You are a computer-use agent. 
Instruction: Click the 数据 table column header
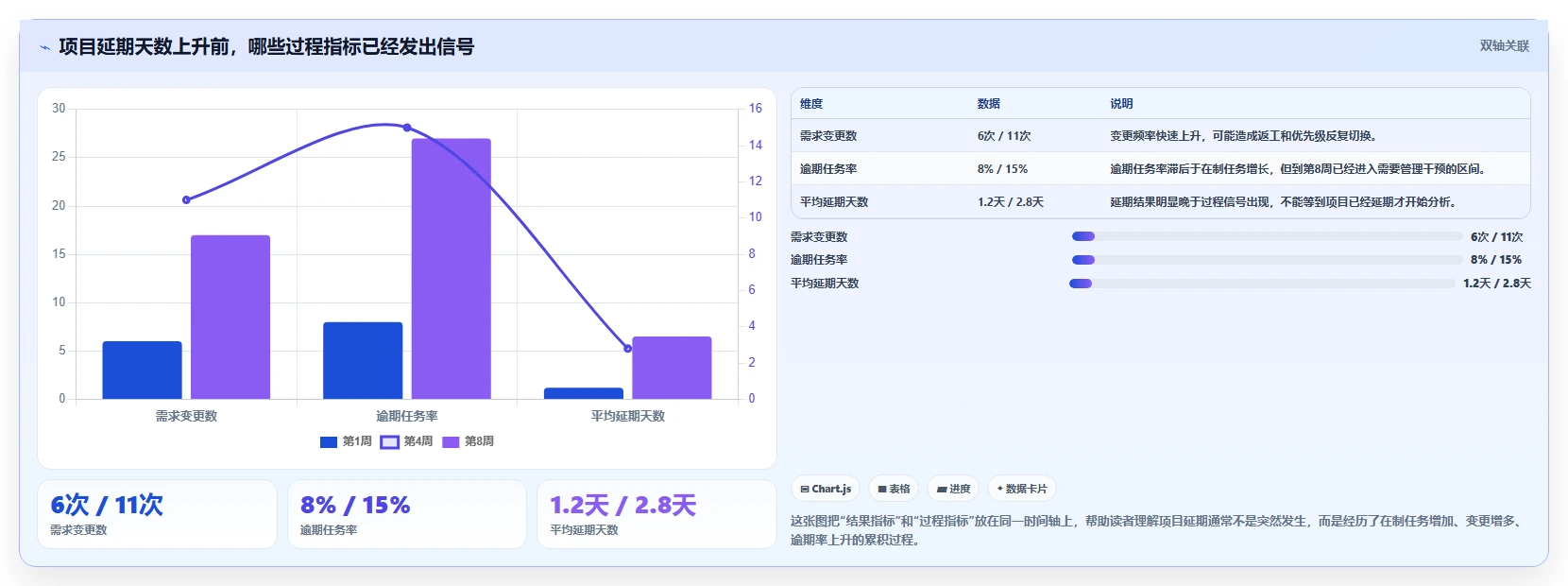pos(989,104)
